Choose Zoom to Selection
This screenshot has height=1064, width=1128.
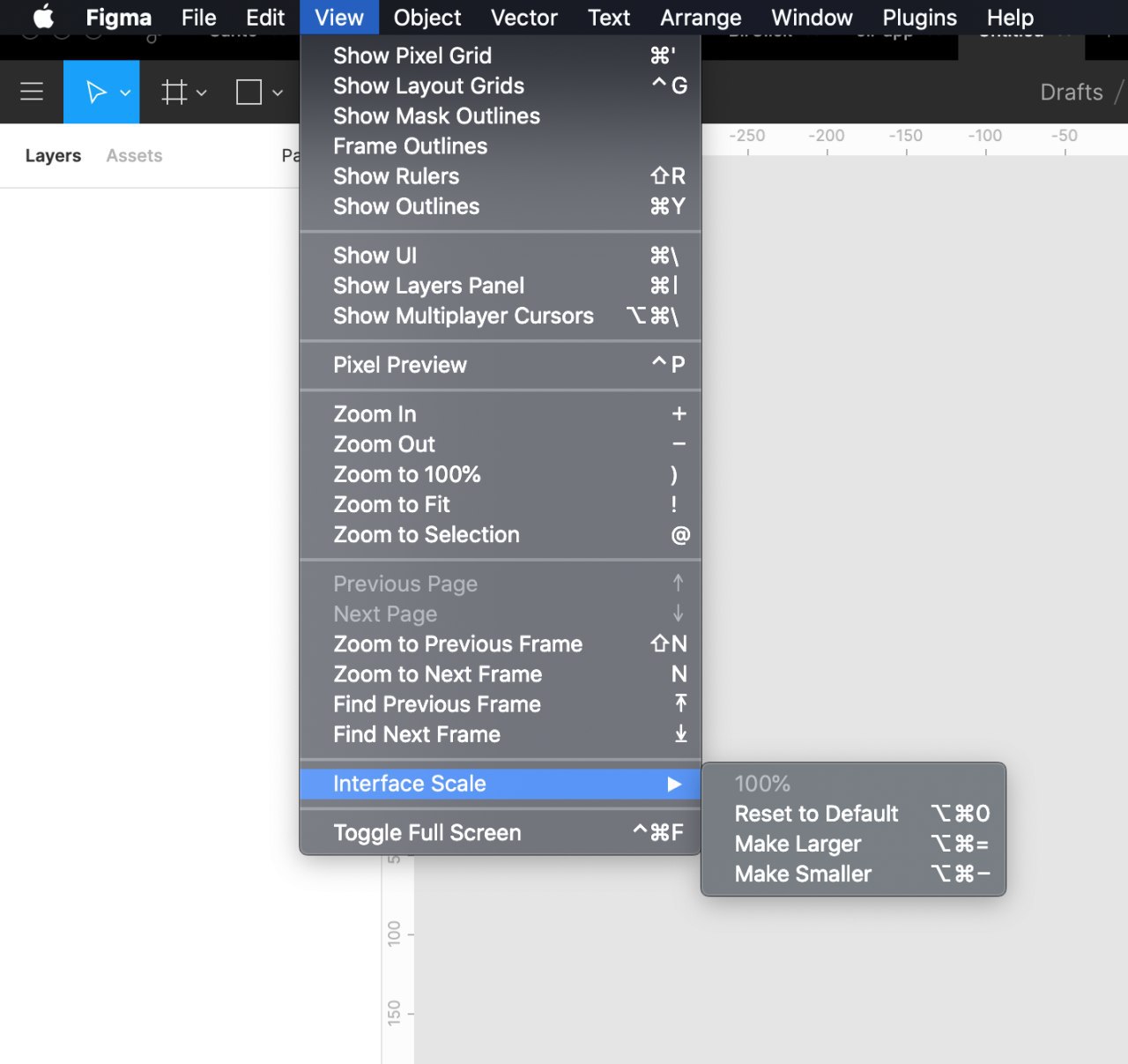pyautogui.click(x=501, y=534)
